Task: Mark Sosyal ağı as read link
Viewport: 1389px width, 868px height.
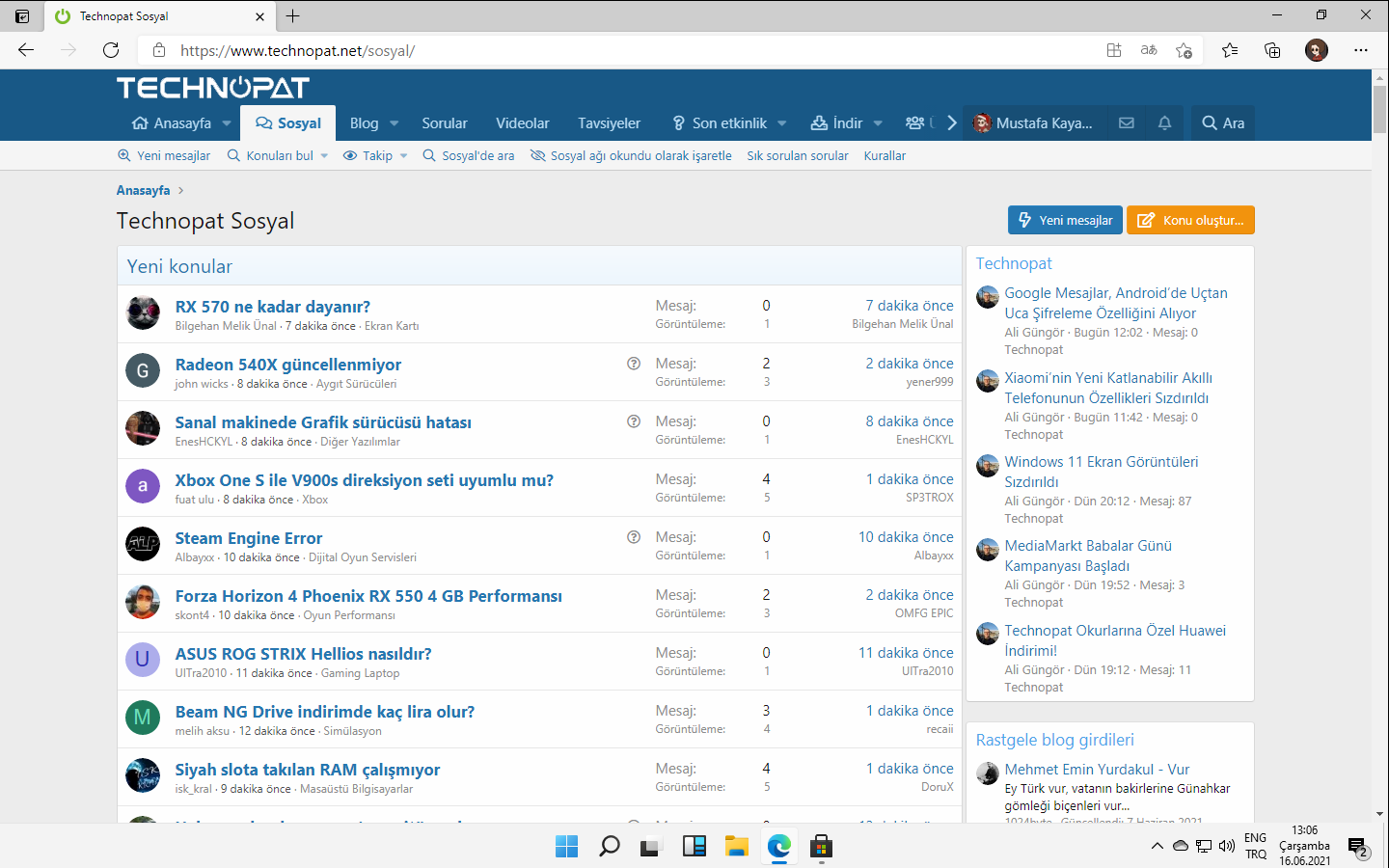Action: (631, 155)
